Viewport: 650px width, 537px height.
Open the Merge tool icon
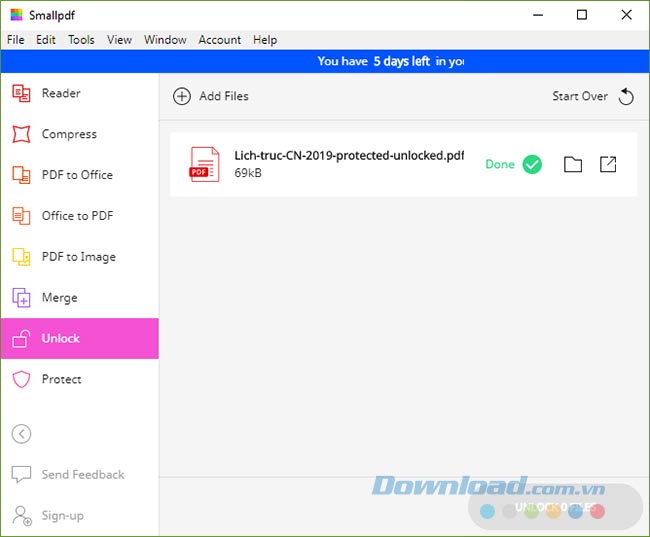[21, 297]
